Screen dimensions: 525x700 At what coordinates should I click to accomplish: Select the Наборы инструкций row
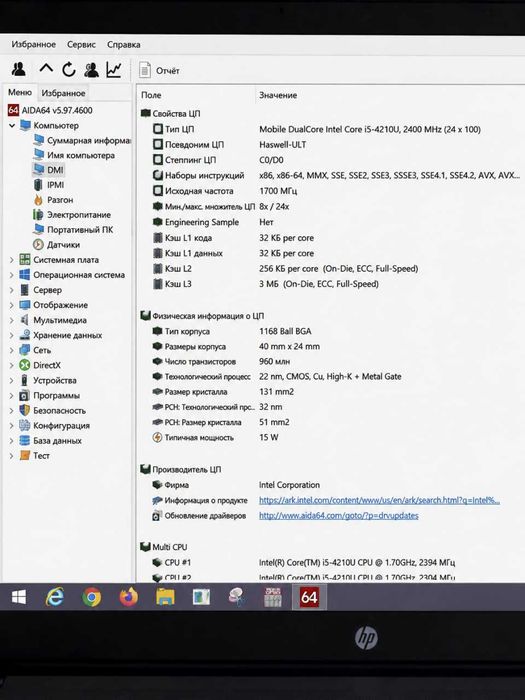[337, 175]
